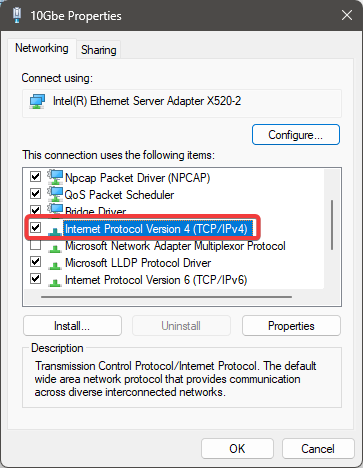Click the Install button
This screenshot has height=468, width=363.
click(x=72, y=326)
